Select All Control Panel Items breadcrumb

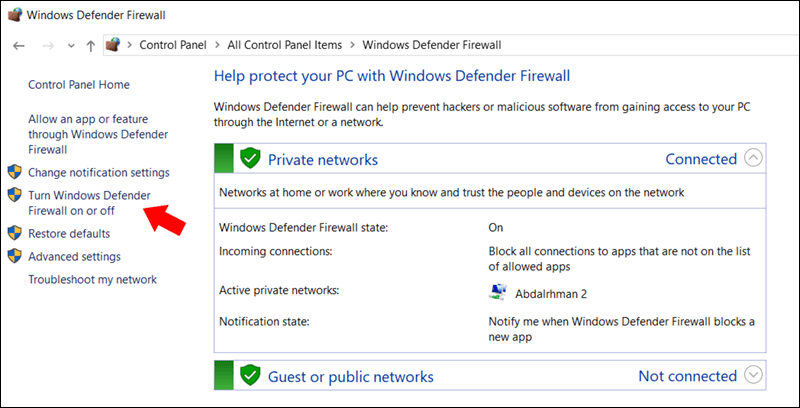pyautogui.click(x=284, y=45)
